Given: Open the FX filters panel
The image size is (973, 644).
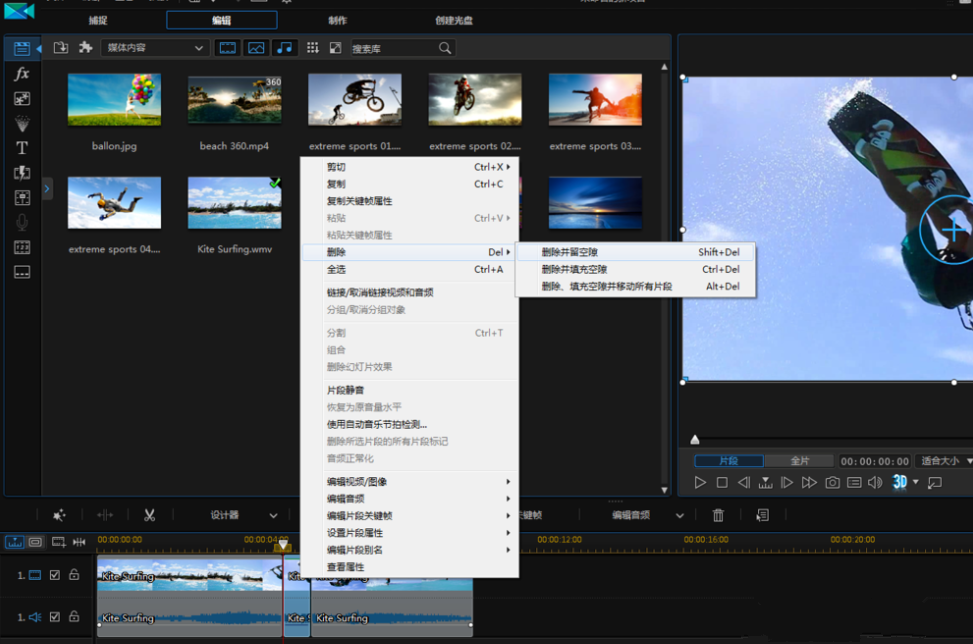Looking at the screenshot, I should coord(21,73).
